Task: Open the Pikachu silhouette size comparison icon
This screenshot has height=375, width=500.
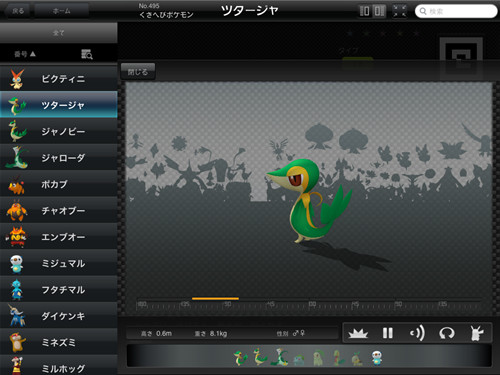Action: [x=476, y=333]
